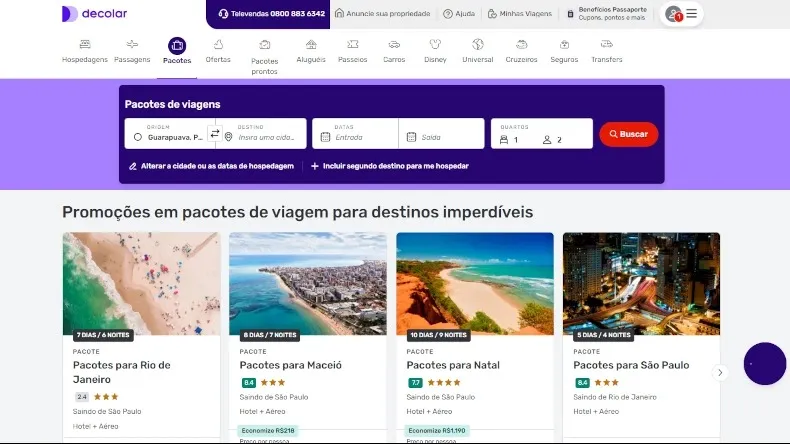The height and width of the screenshot is (444, 790).
Task: Click the Carros car icon
Action: click(x=394, y=44)
